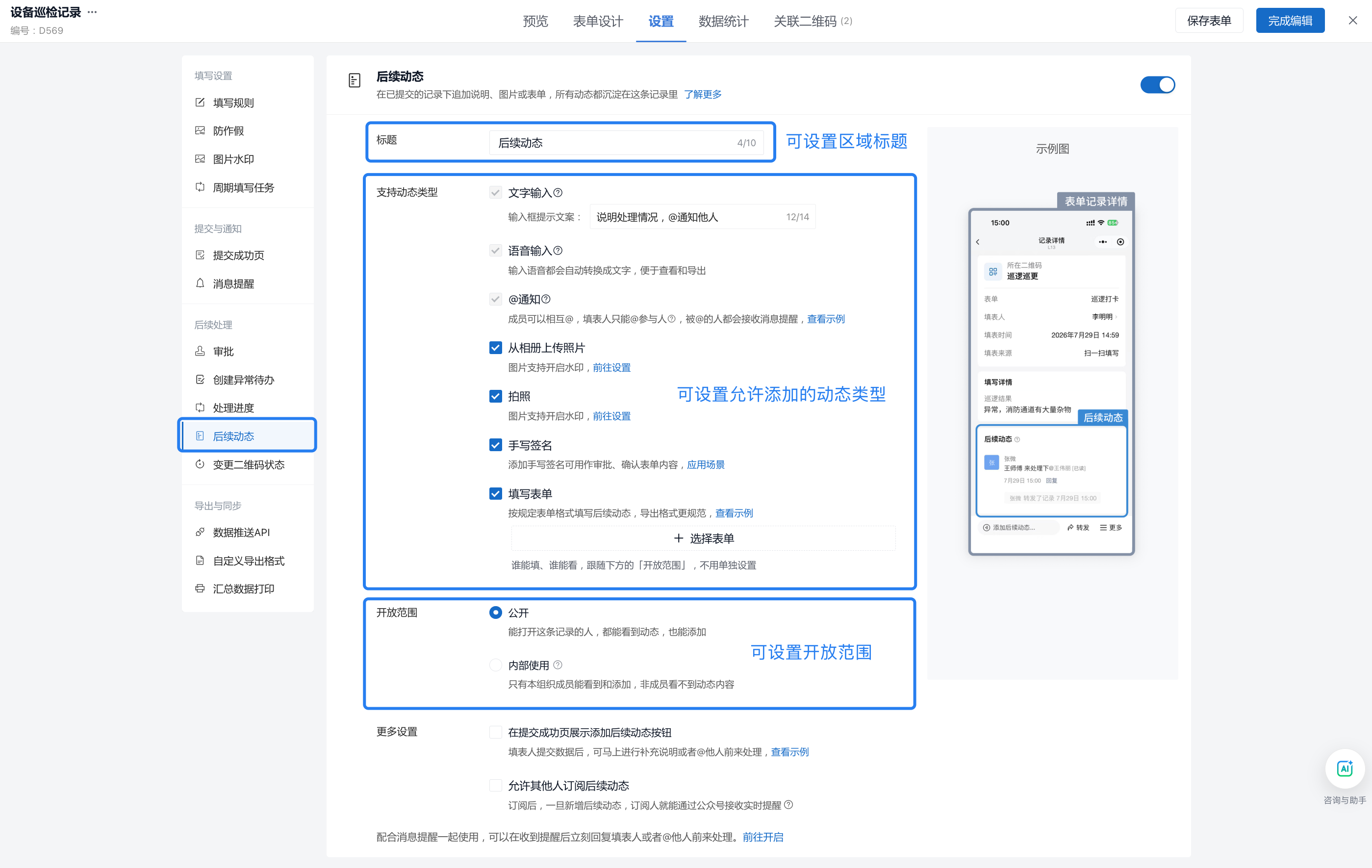Enable 在提交成功页展示添加后续动态按钮 checkbox
The image size is (1372, 868).
click(496, 732)
